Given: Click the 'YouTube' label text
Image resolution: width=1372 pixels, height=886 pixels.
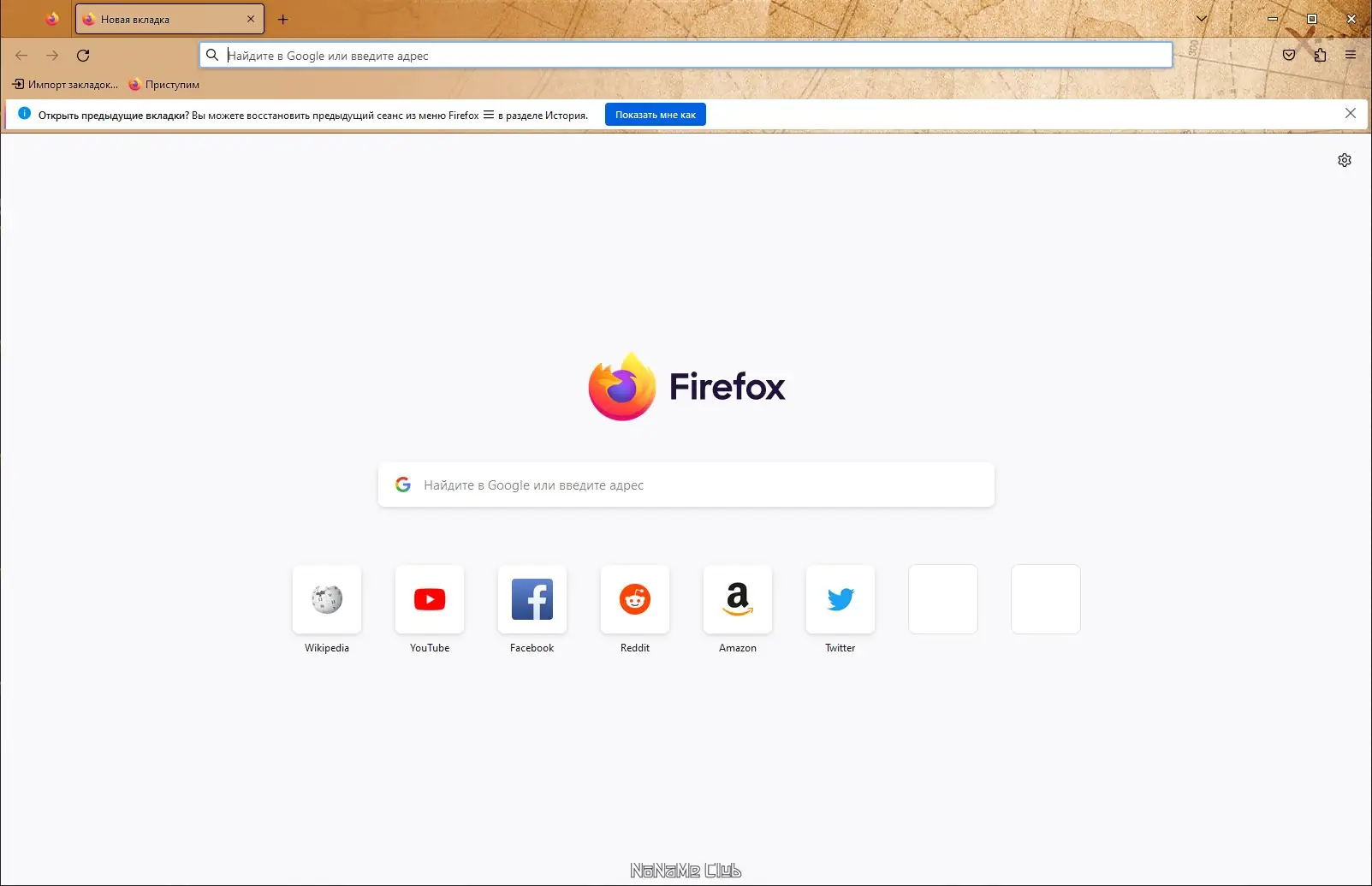Looking at the screenshot, I should coord(430,648).
